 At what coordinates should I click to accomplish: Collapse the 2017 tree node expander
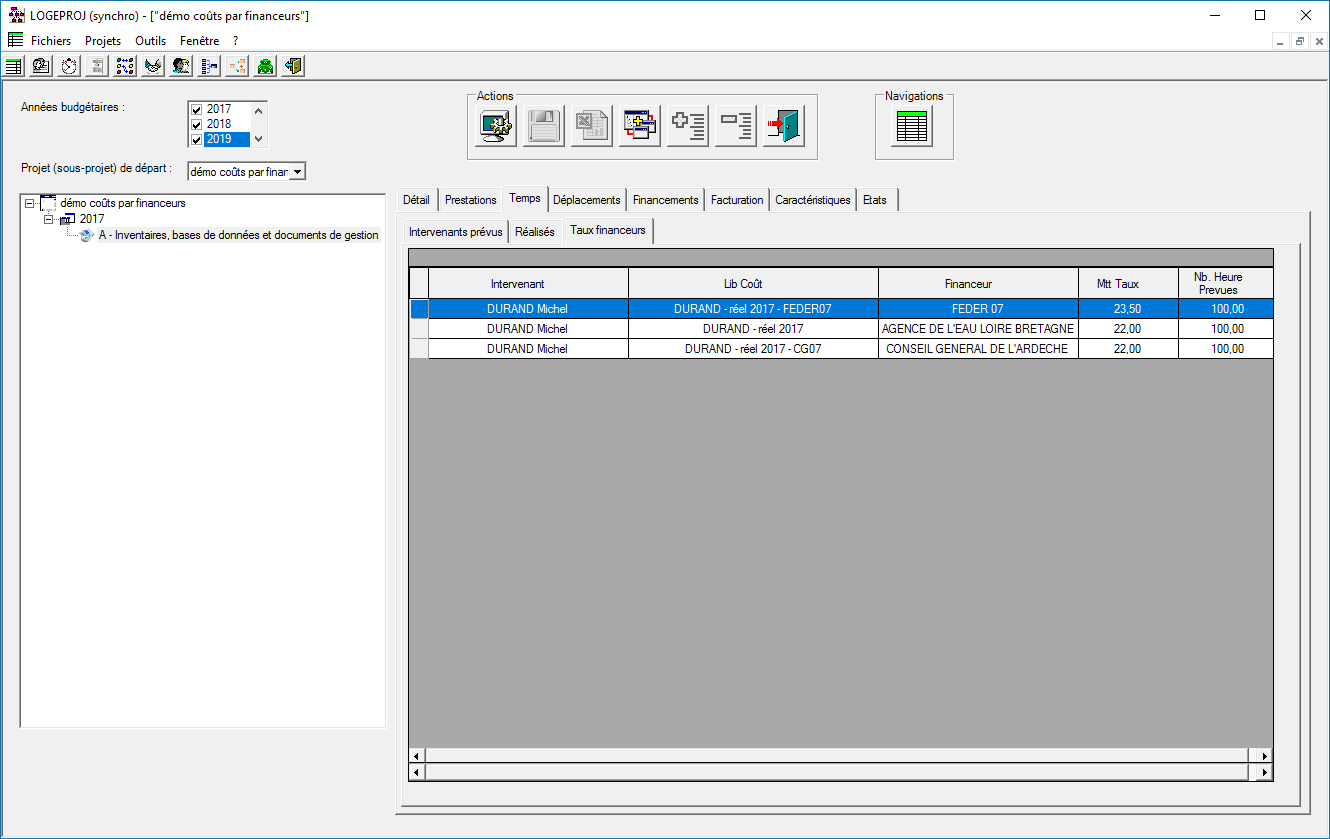coord(48,219)
